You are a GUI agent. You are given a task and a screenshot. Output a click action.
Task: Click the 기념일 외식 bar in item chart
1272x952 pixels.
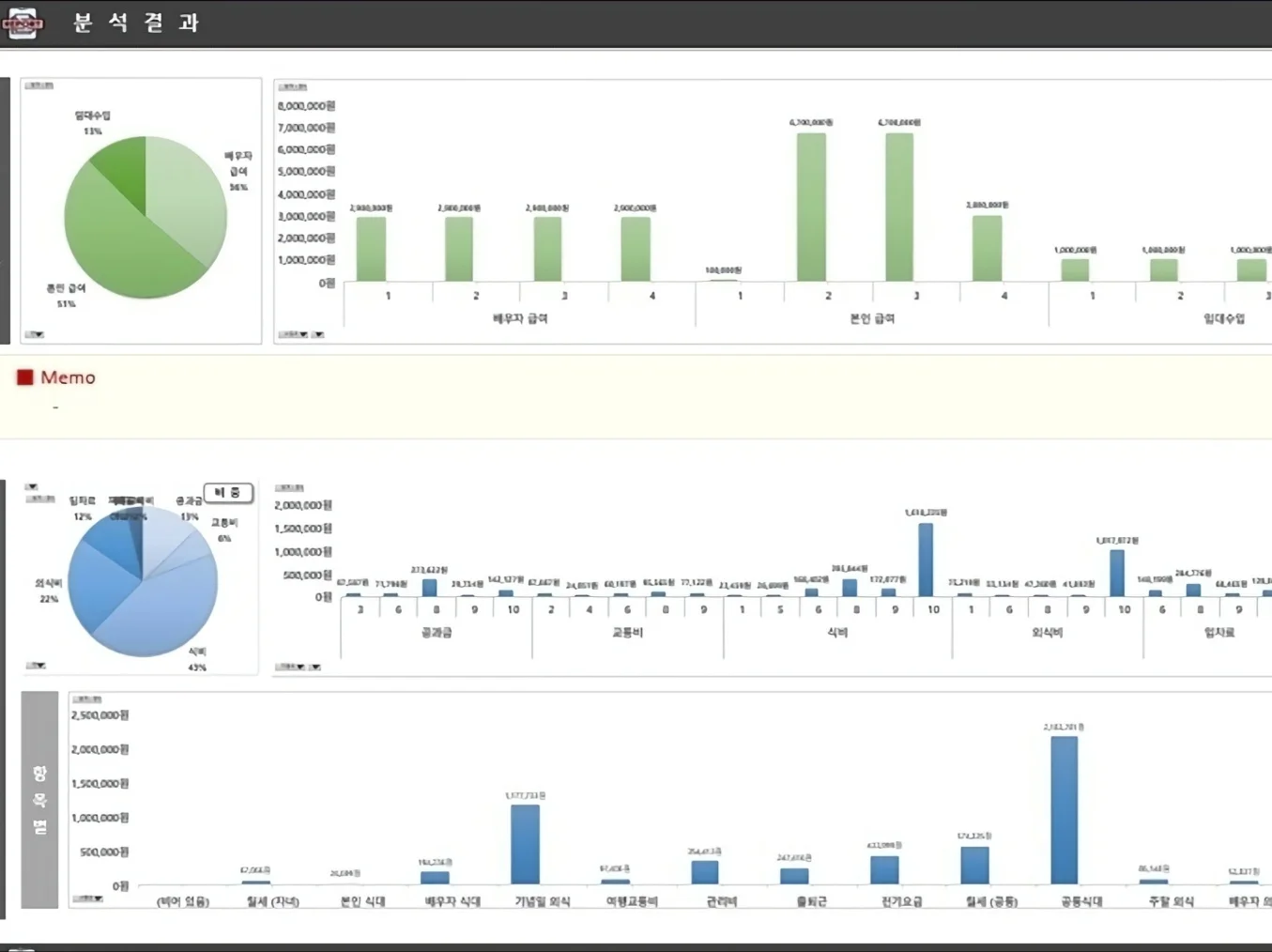[525, 844]
